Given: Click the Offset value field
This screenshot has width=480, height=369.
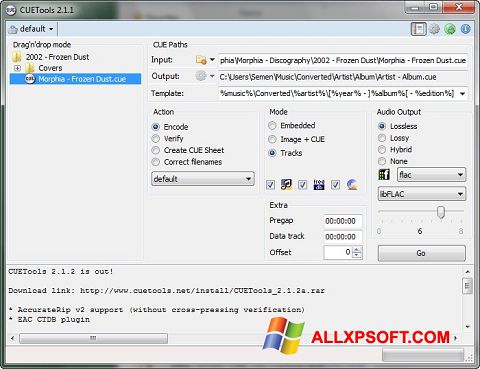Looking at the screenshot, I should 338,252.
